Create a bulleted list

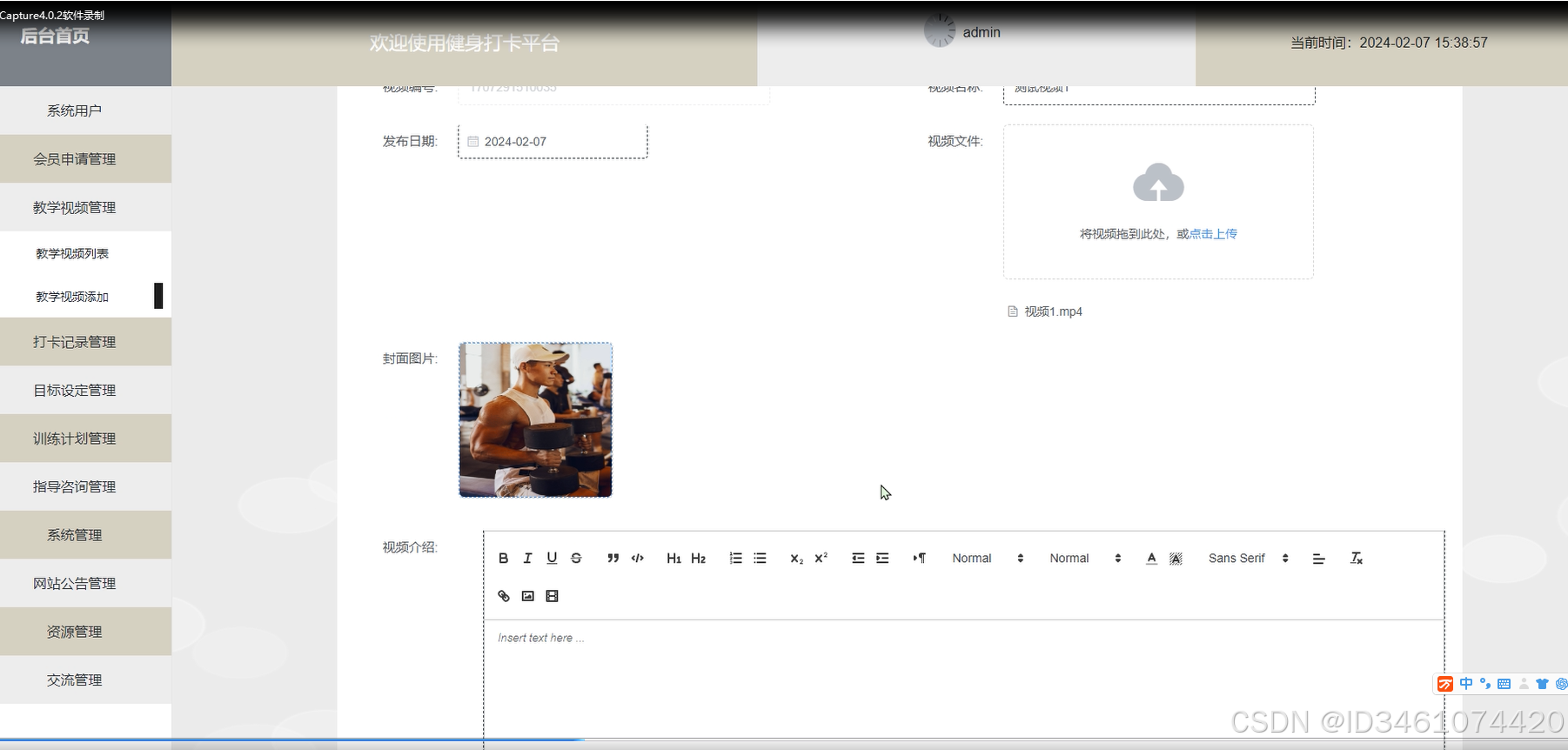tap(760, 559)
